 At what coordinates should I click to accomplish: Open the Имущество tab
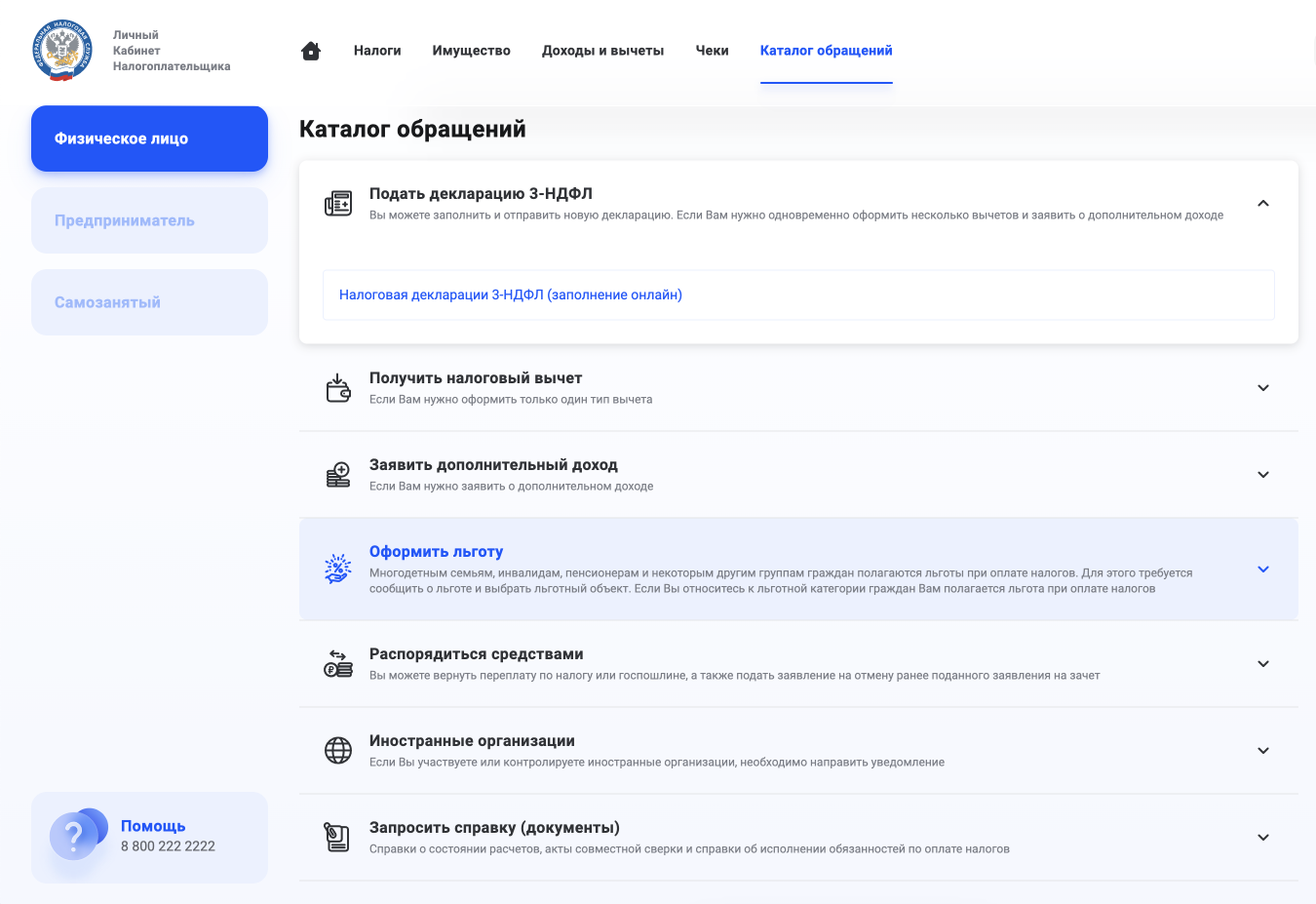point(472,51)
